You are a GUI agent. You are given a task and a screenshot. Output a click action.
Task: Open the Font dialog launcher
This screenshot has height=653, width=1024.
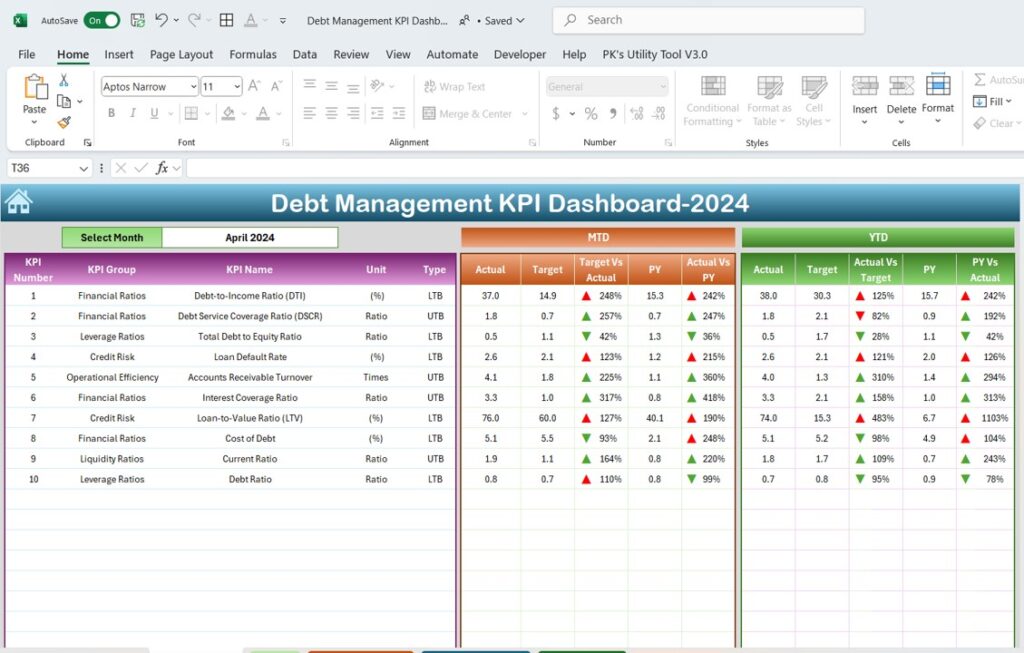pyautogui.click(x=285, y=142)
